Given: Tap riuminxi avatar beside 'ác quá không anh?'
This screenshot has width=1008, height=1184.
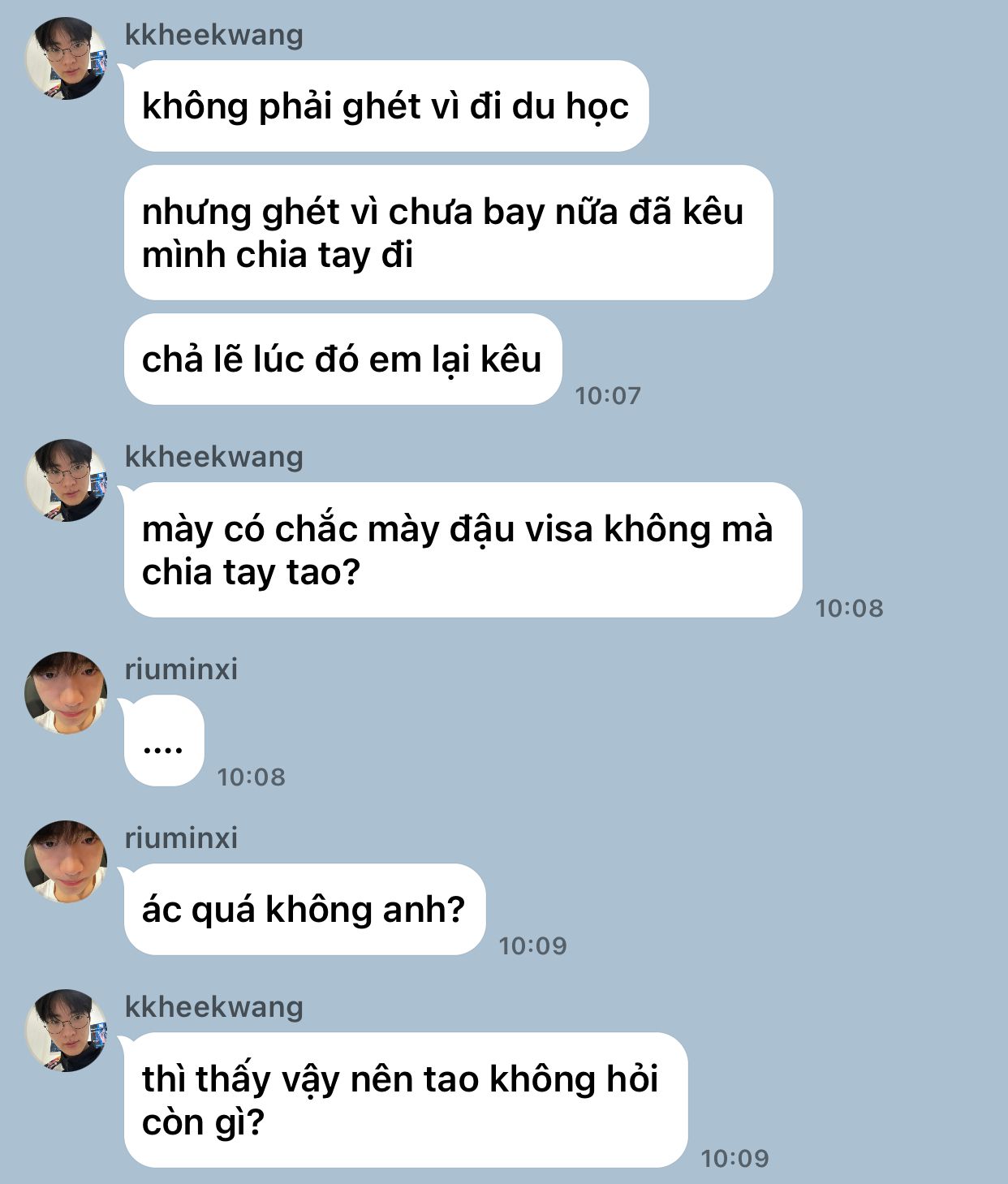Looking at the screenshot, I should (66, 861).
